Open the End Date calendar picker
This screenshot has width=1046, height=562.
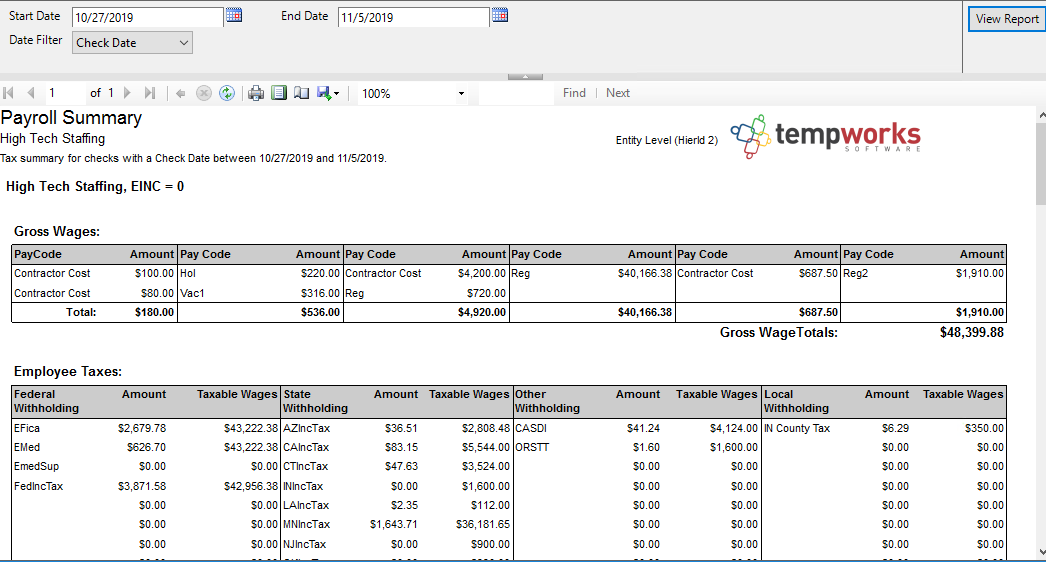click(x=500, y=15)
